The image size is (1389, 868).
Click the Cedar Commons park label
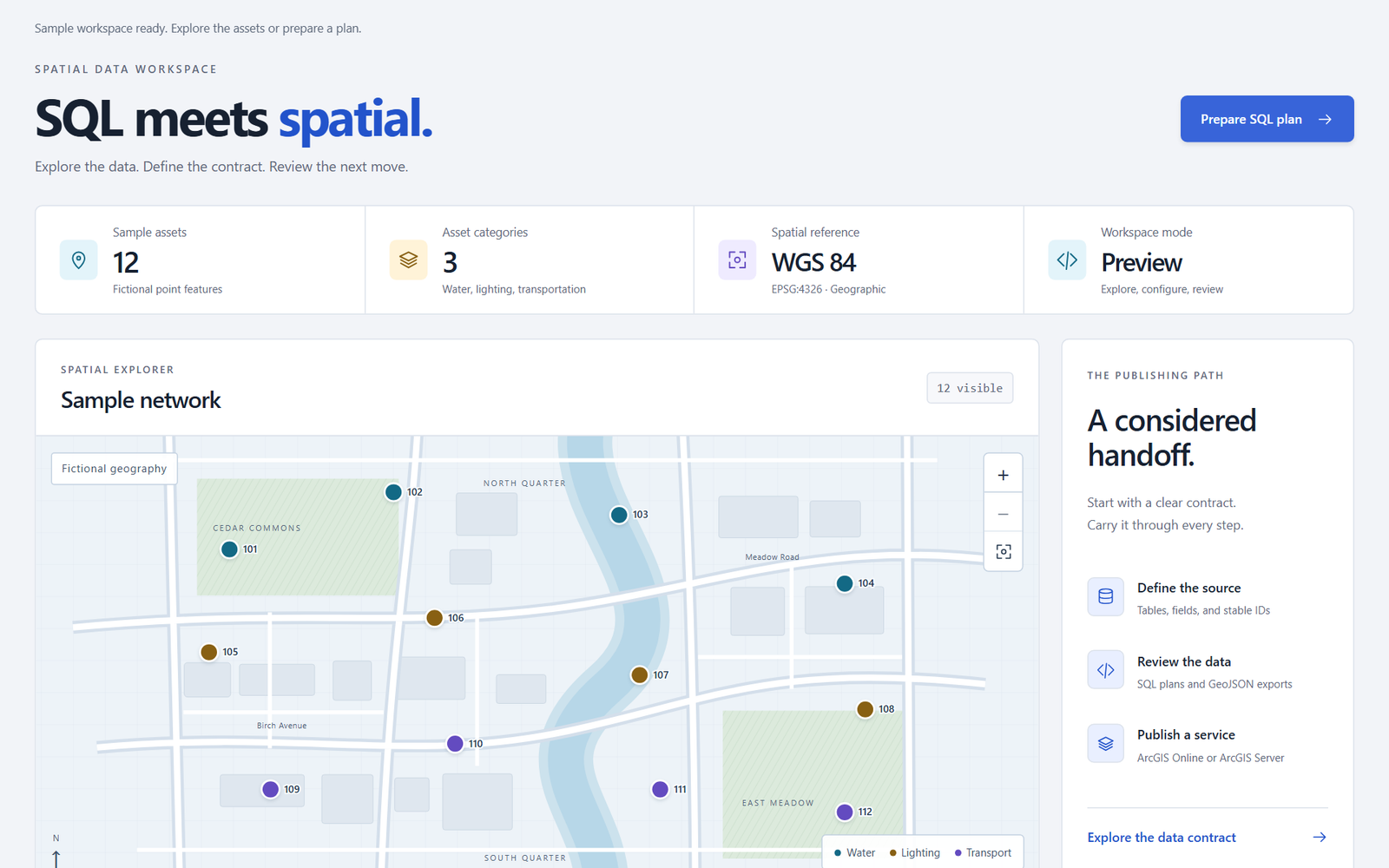pyautogui.click(x=257, y=528)
